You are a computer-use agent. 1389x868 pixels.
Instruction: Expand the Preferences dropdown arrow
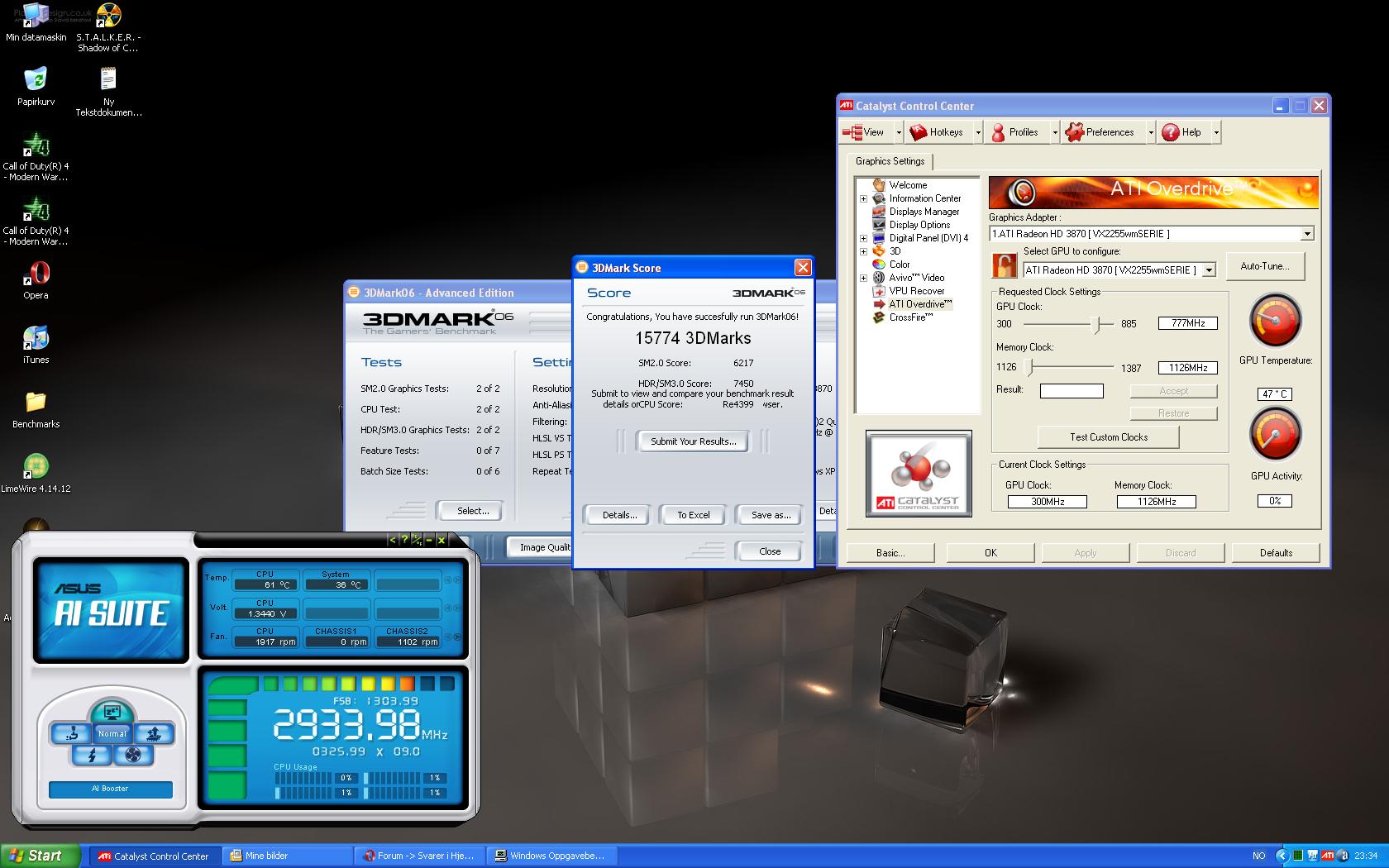pyautogui.click(x=1150, y=132)
